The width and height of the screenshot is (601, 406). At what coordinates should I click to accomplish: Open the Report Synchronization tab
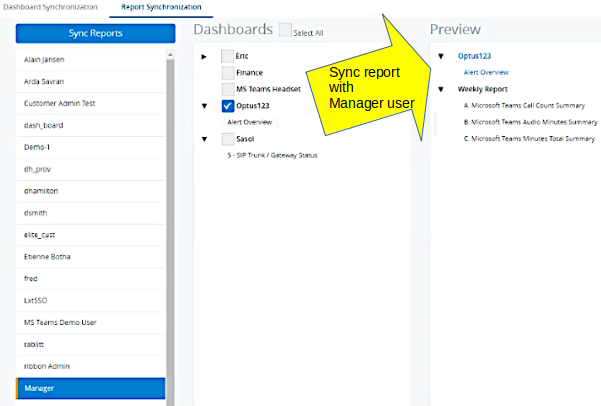[161, 7]
